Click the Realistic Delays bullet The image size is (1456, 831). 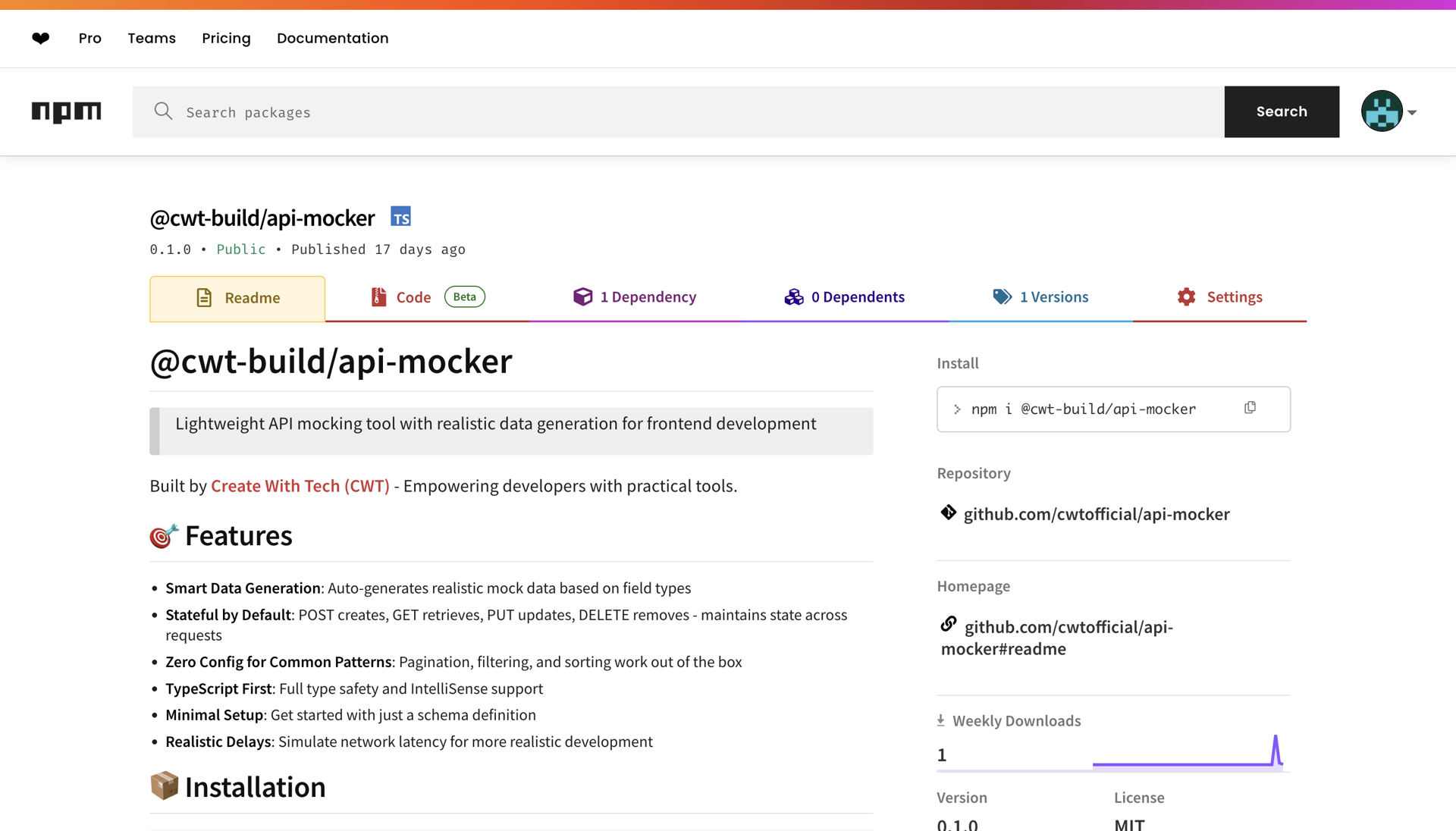(x=409, y=742)
